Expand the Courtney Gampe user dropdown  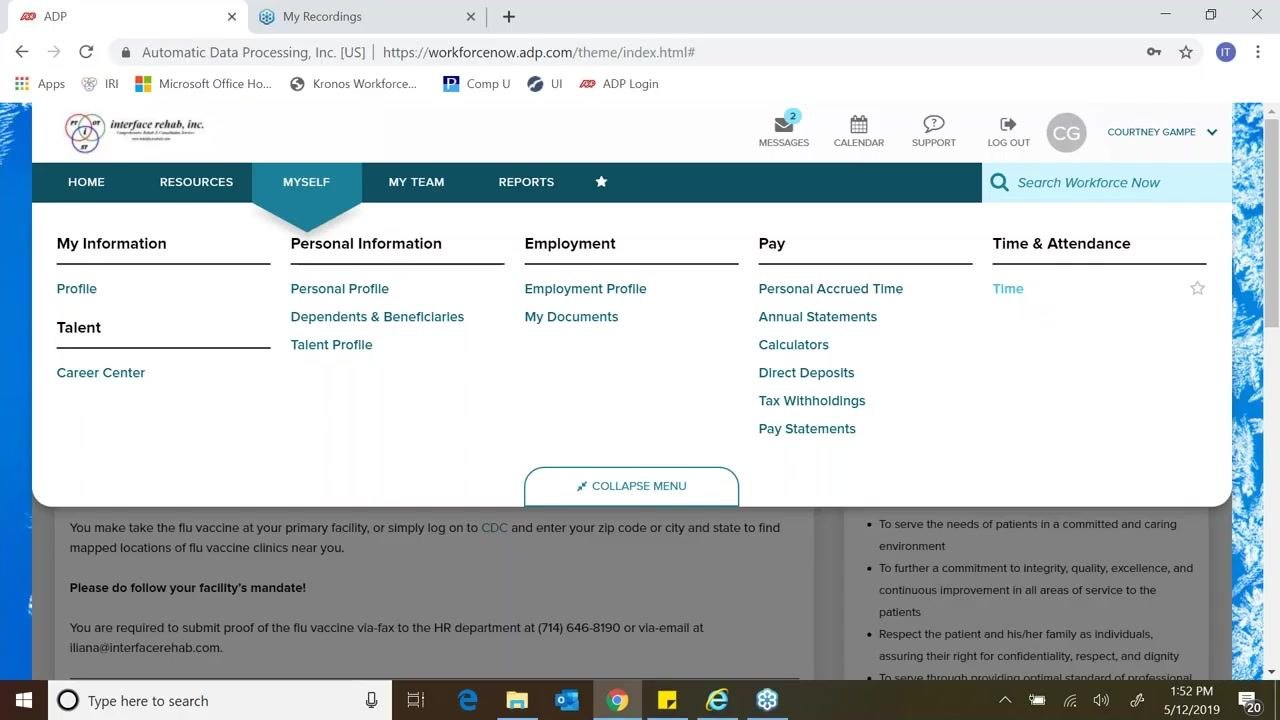tap(1212, 132)
